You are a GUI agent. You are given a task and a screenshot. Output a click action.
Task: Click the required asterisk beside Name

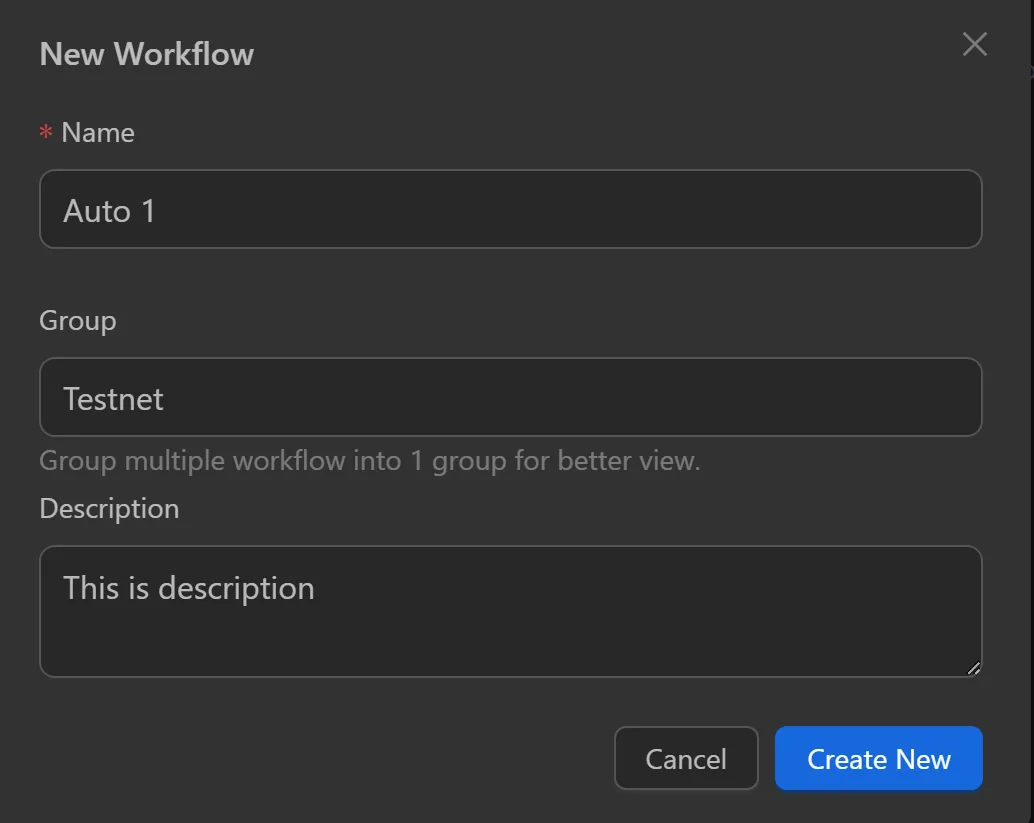pyautogui.click(x=45, y=132)
